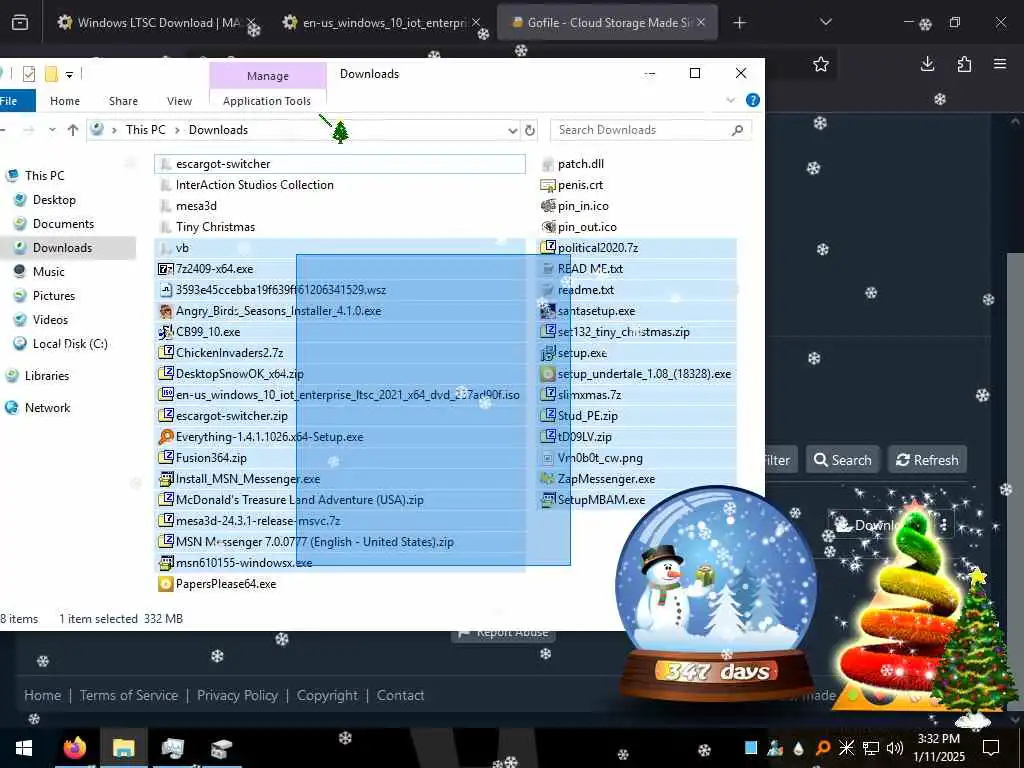The height and width of the screenshot is (768, 1024).
Task: Click the Gofile Refresh button
Action: [927, 460]
